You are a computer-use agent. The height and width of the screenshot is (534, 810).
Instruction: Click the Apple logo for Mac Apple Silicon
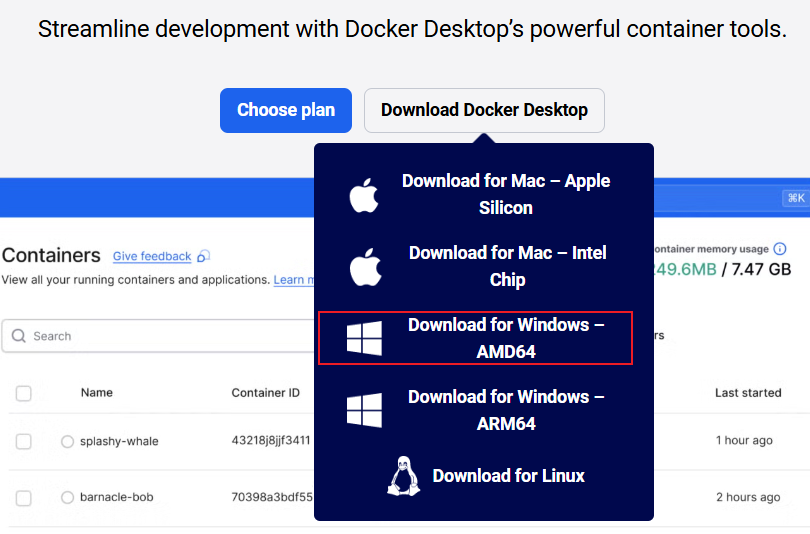click(x=364, y=195)
